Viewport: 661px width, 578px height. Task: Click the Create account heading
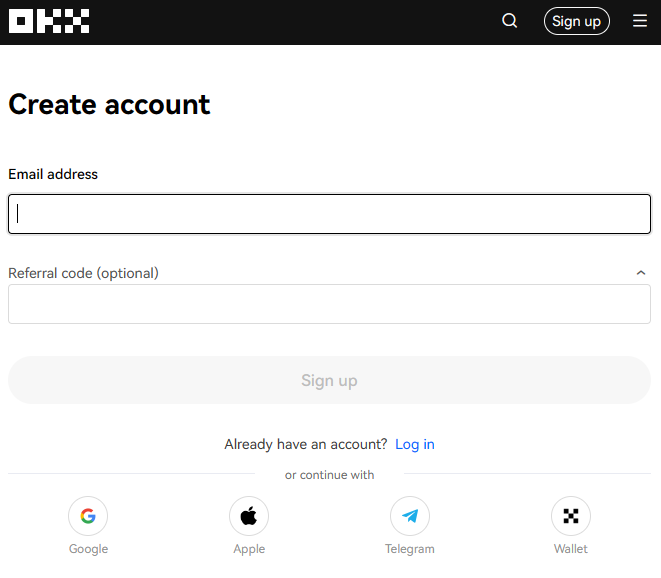coord(109,104)
